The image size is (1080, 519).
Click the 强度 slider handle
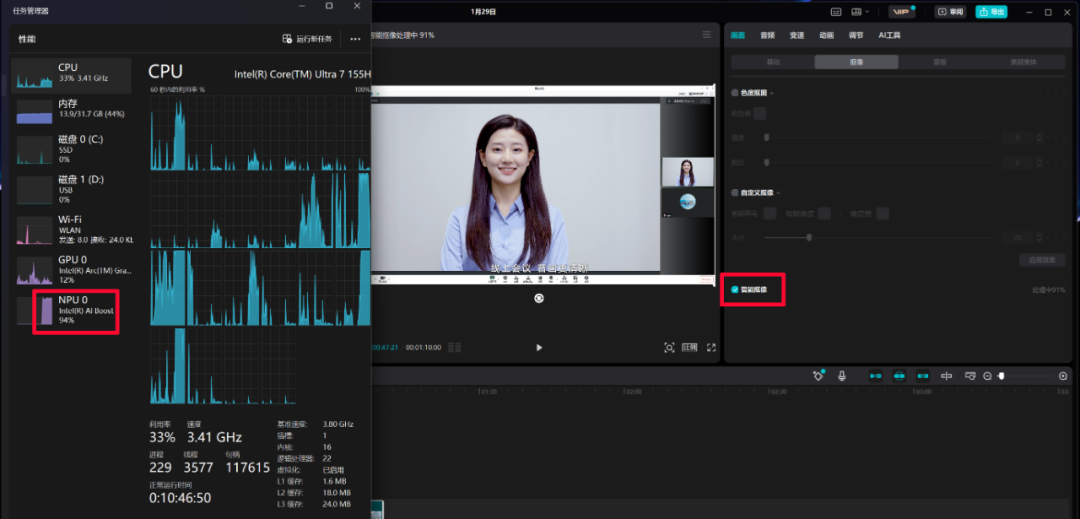(767, 138)
